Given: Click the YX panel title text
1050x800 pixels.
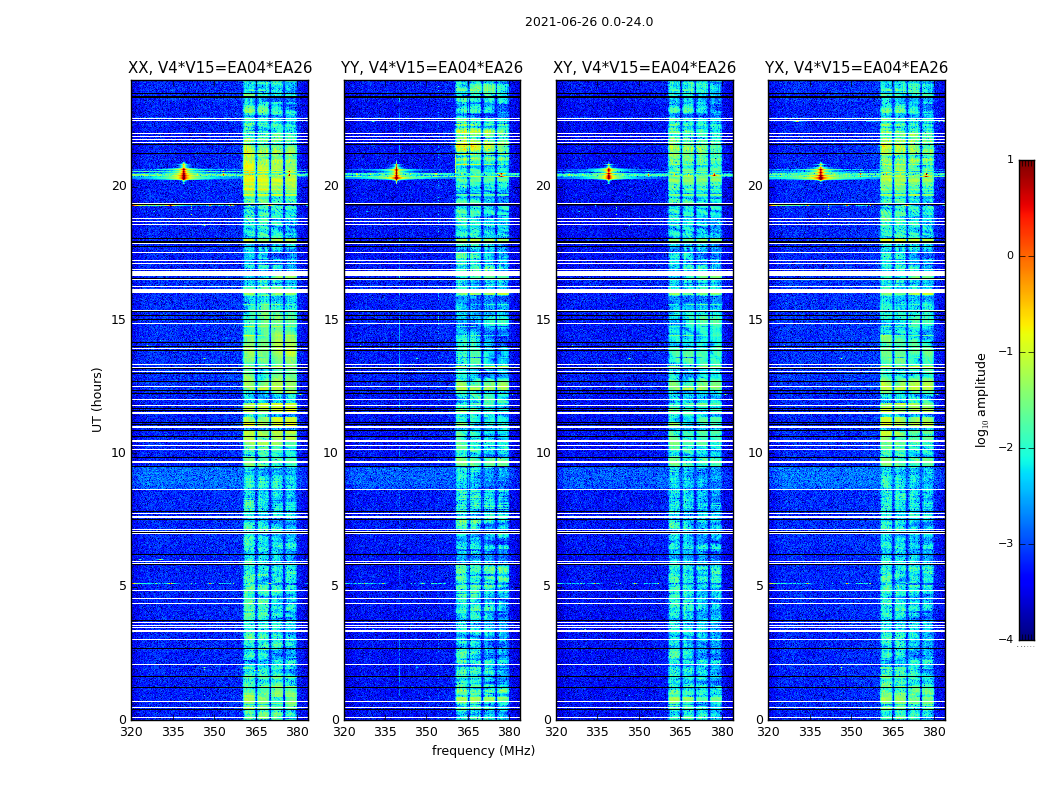Looking at the screenshot, I should (856, 68).
